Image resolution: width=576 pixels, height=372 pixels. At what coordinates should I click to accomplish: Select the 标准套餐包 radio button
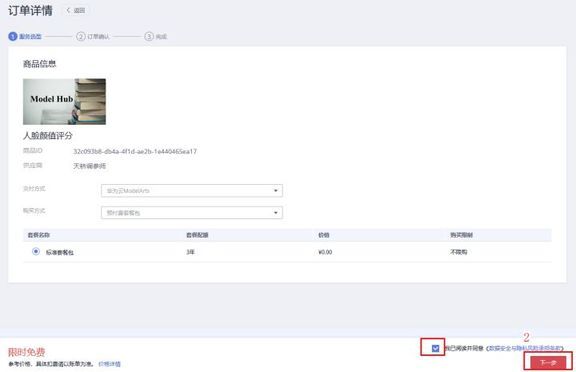pyautogui.click(x=36, y=252)
